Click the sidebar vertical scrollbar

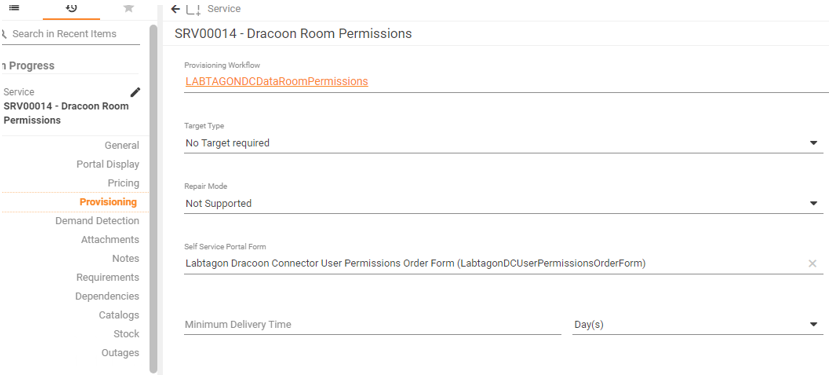(x=153, y=199)
